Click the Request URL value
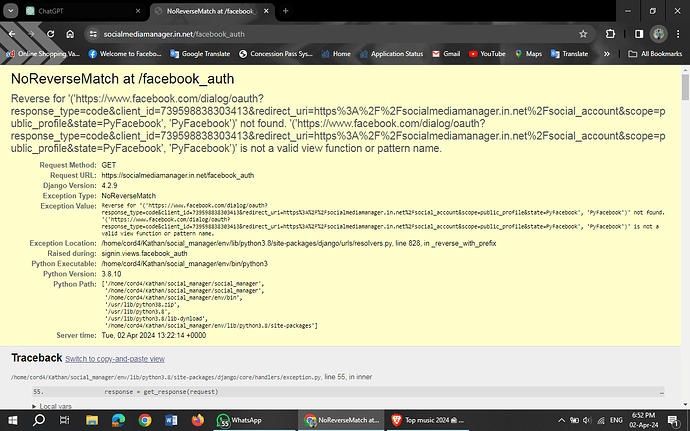Viewport: 690px width, 431px height. [178, 175]
